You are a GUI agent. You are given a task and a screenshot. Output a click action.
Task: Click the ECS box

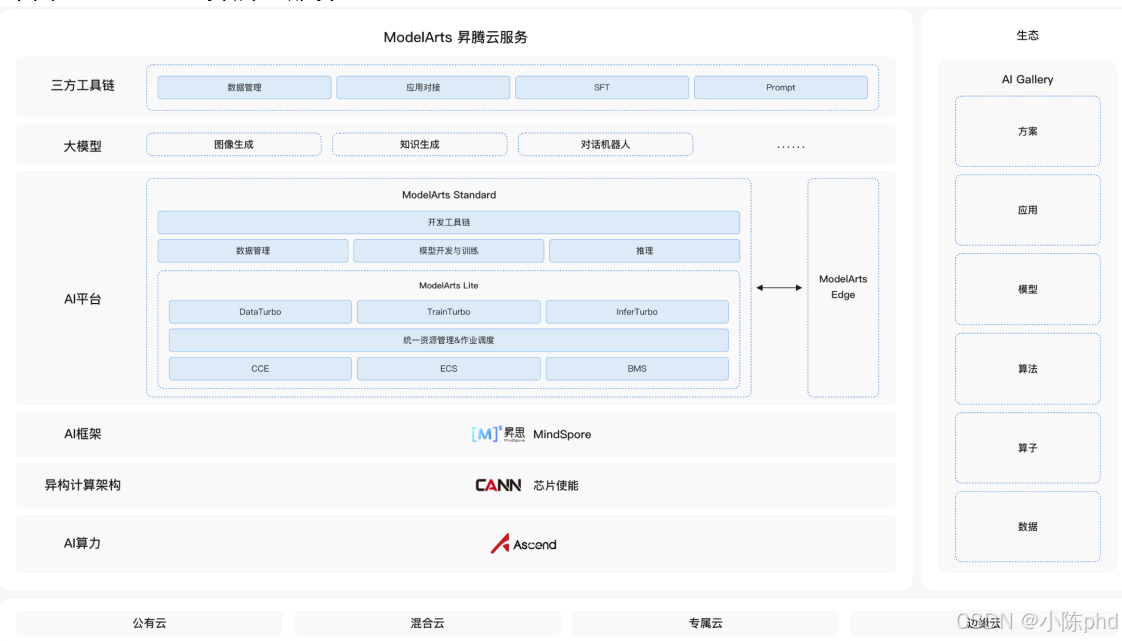(x=449, y=368)
